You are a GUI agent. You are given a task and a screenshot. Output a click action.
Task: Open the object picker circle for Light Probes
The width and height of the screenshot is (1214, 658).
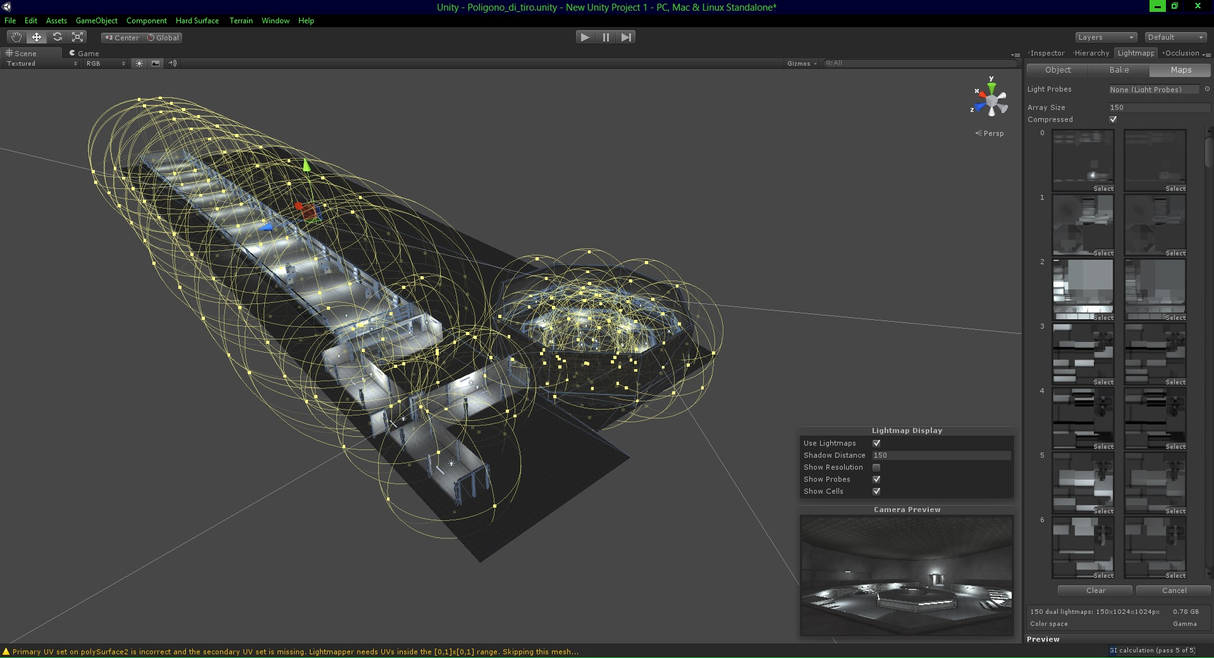tap(1207, 89)
